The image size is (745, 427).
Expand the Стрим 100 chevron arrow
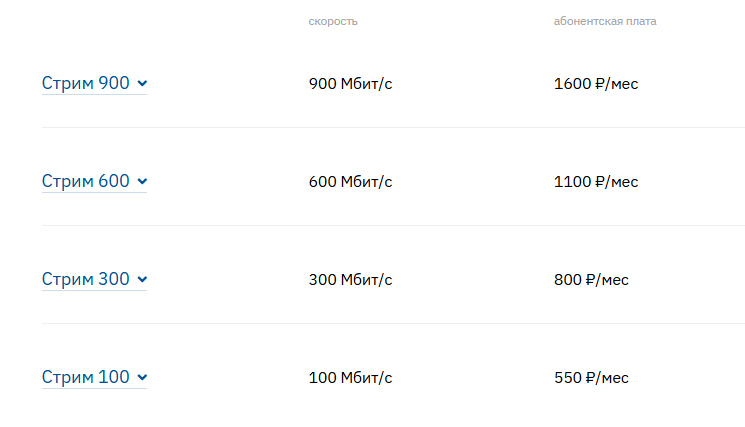[x=142, y=378]
